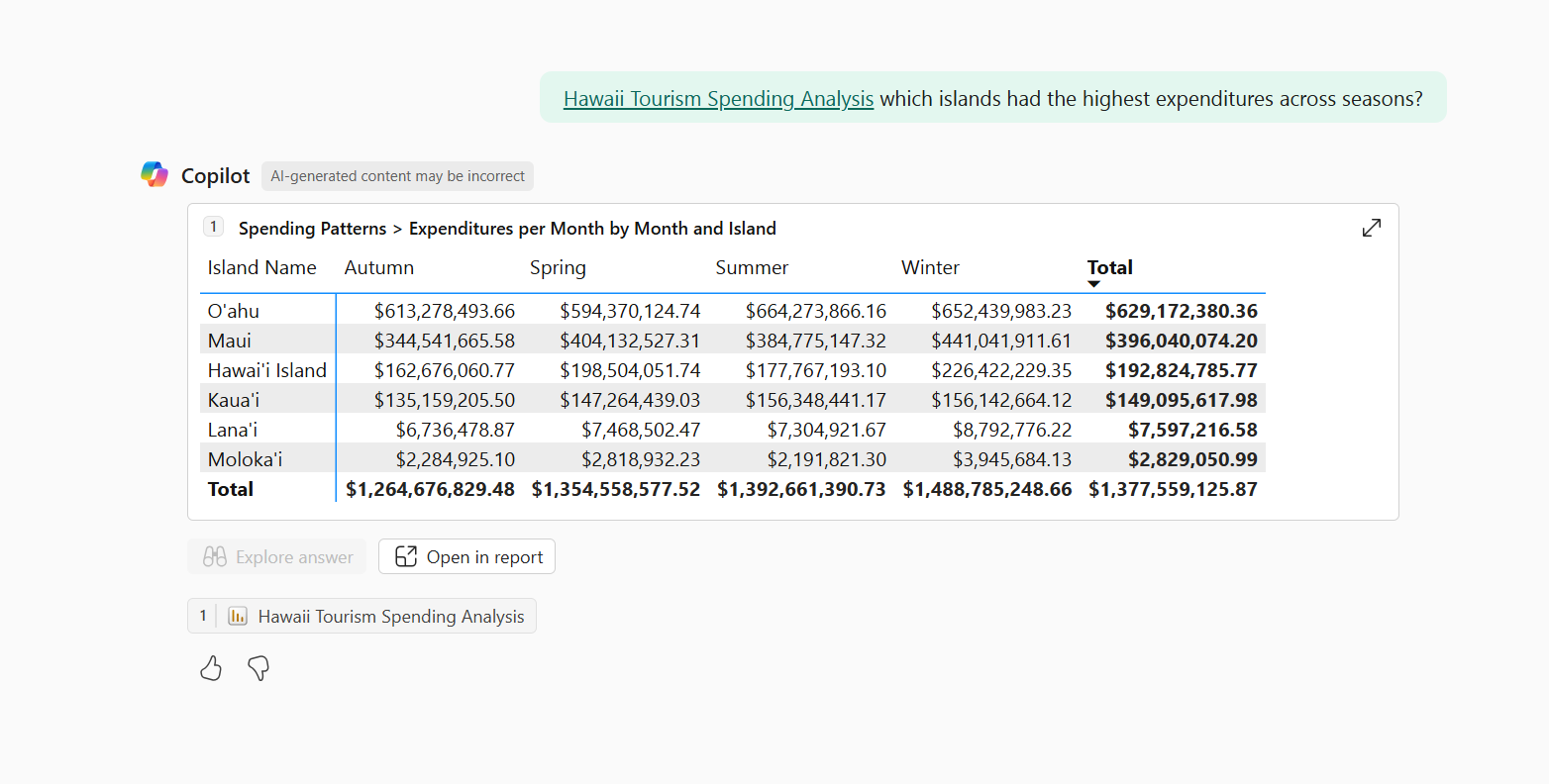Open the Hawaii Tourism Spending Analysis link in prompt
The image size is (1549, 784).
pos(718,99)
